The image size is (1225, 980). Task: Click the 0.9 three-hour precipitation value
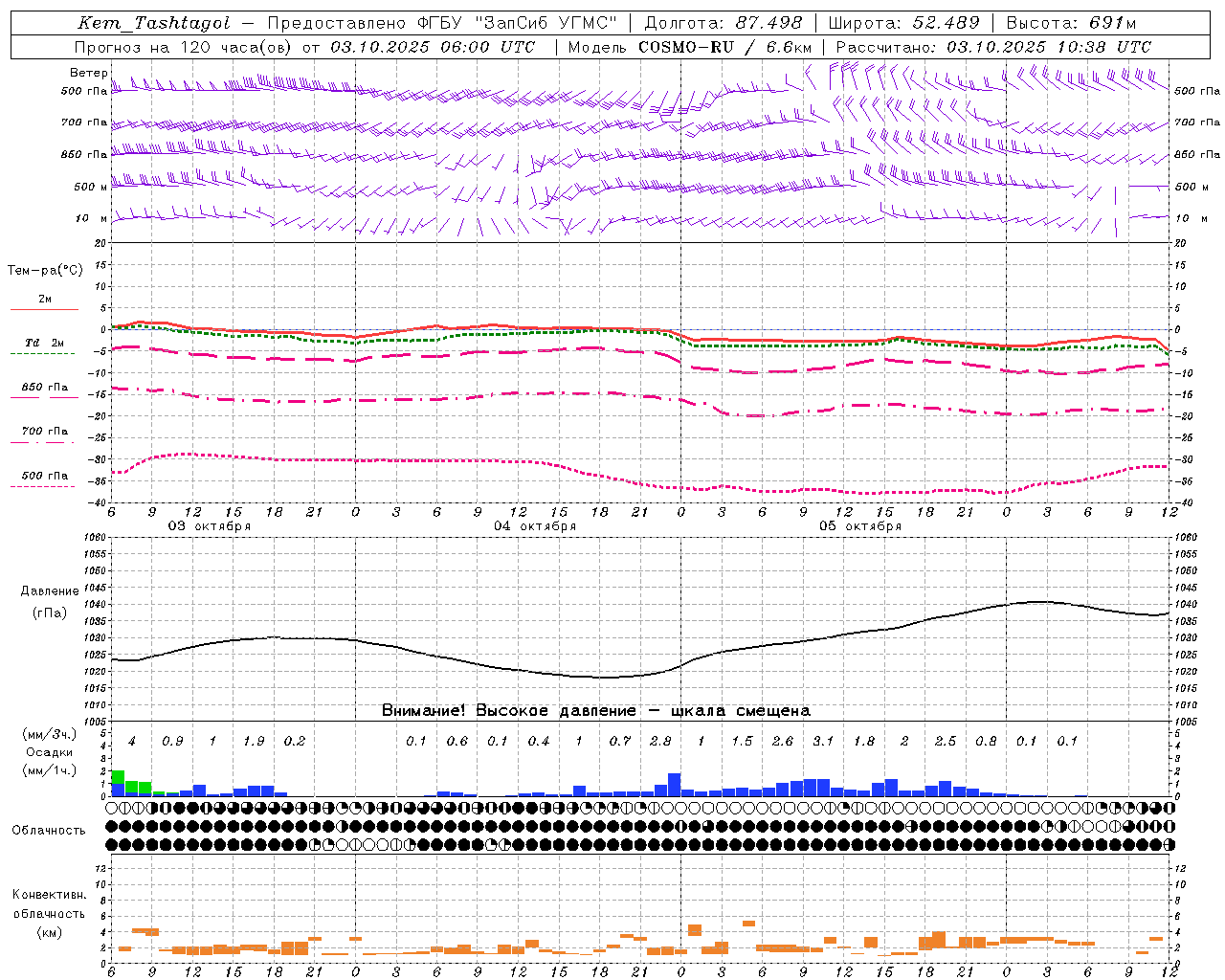click(172, 742)
